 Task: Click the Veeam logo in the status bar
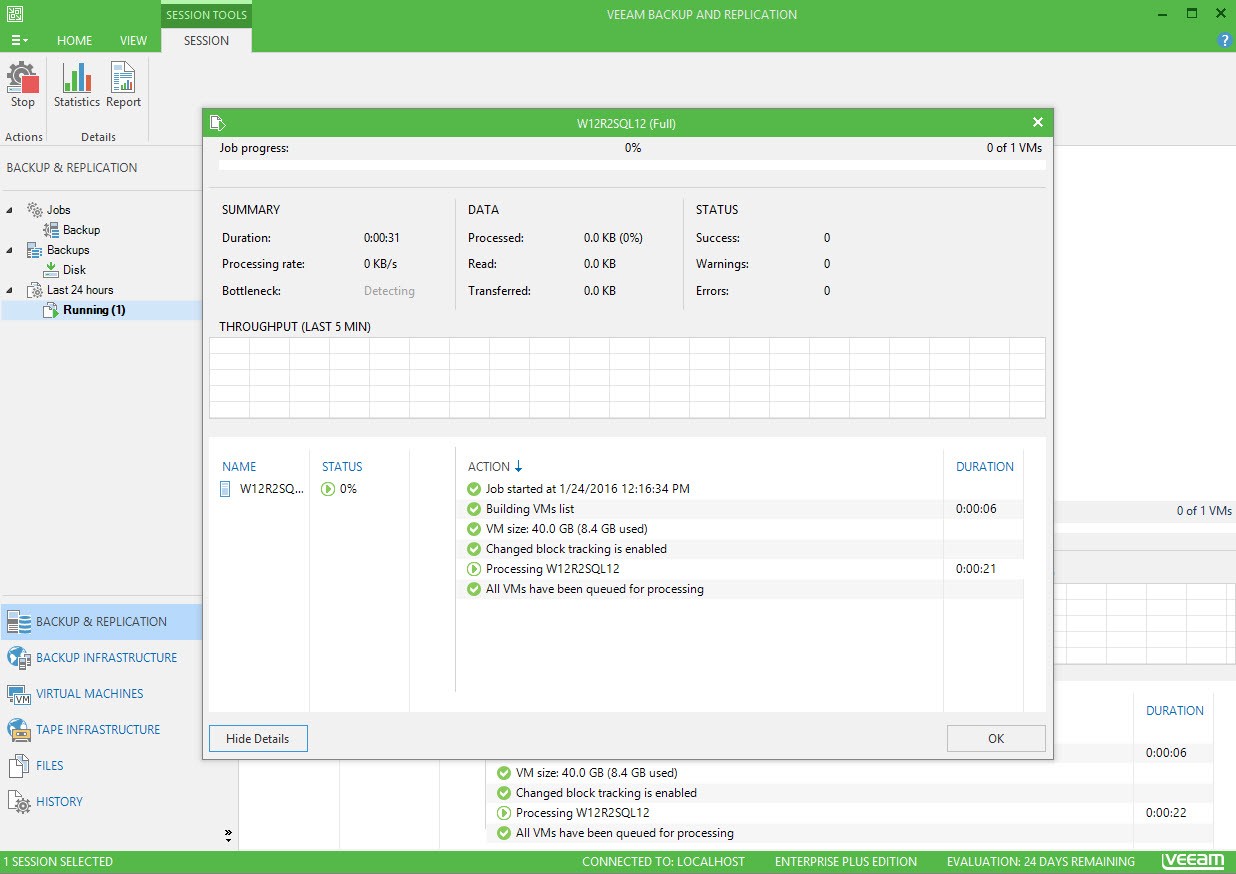(1193, 861)
